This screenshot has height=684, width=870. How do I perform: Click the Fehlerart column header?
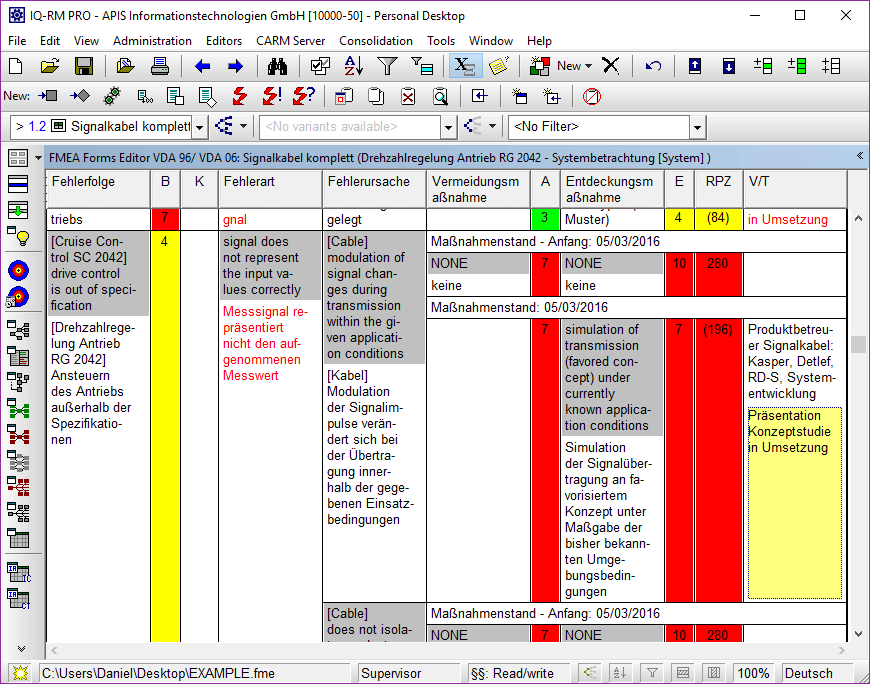click(270, 189)
